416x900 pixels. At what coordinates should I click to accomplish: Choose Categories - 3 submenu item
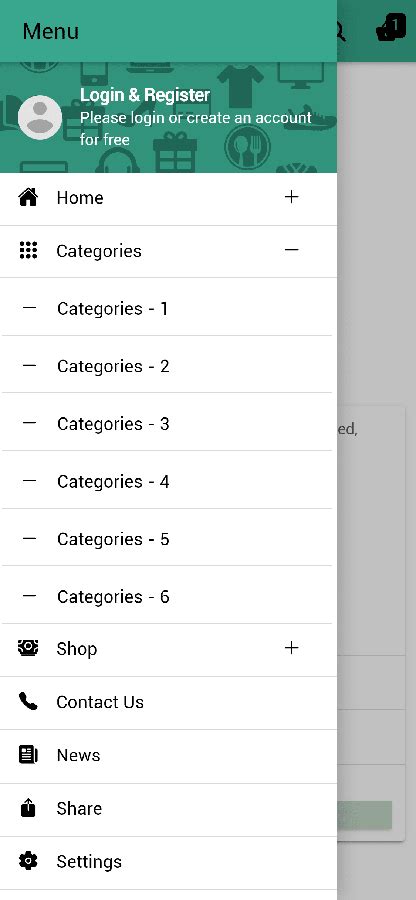pyautogui.click(x=166, y=423)
